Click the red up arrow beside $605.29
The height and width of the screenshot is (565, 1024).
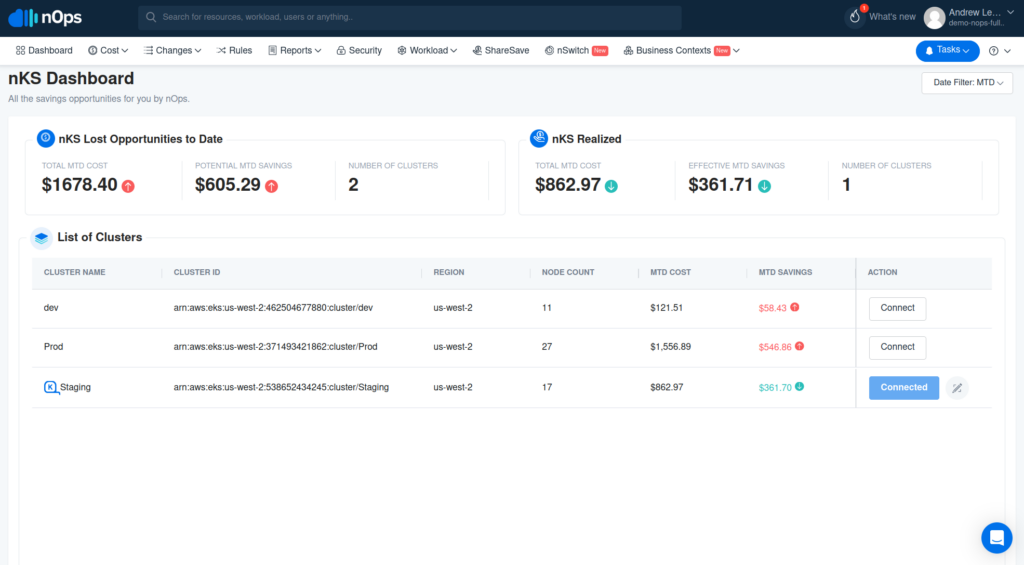(272, 186)
